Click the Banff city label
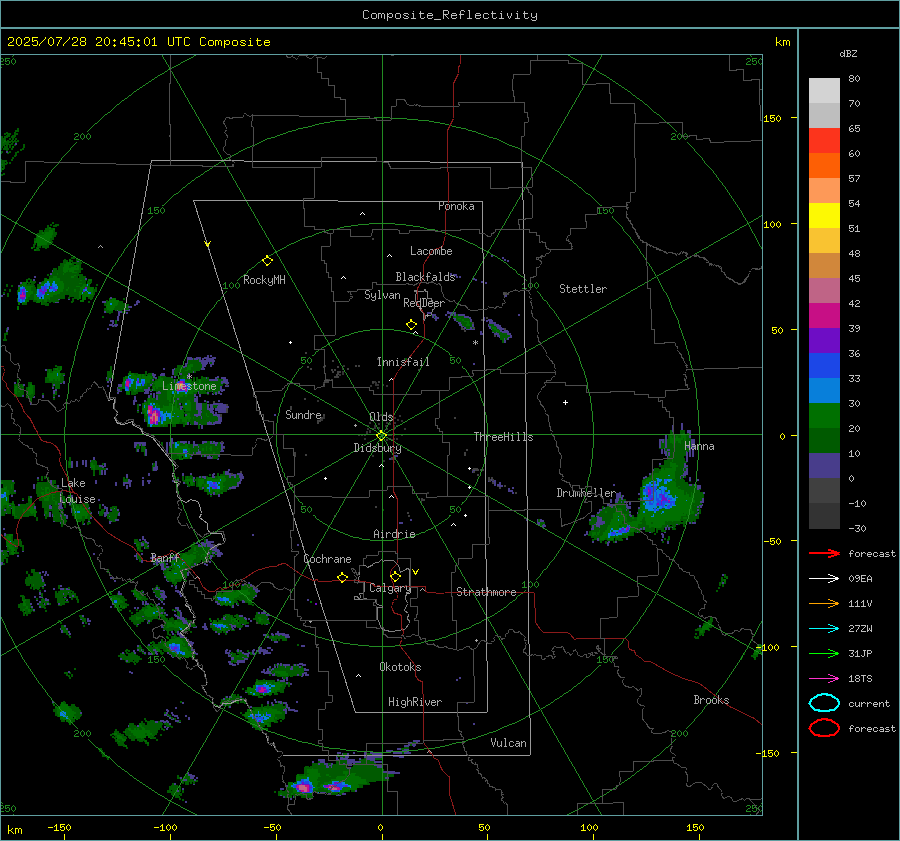Image resolution: width=900 pixels, height=841 pixels. tap(165, 557)
